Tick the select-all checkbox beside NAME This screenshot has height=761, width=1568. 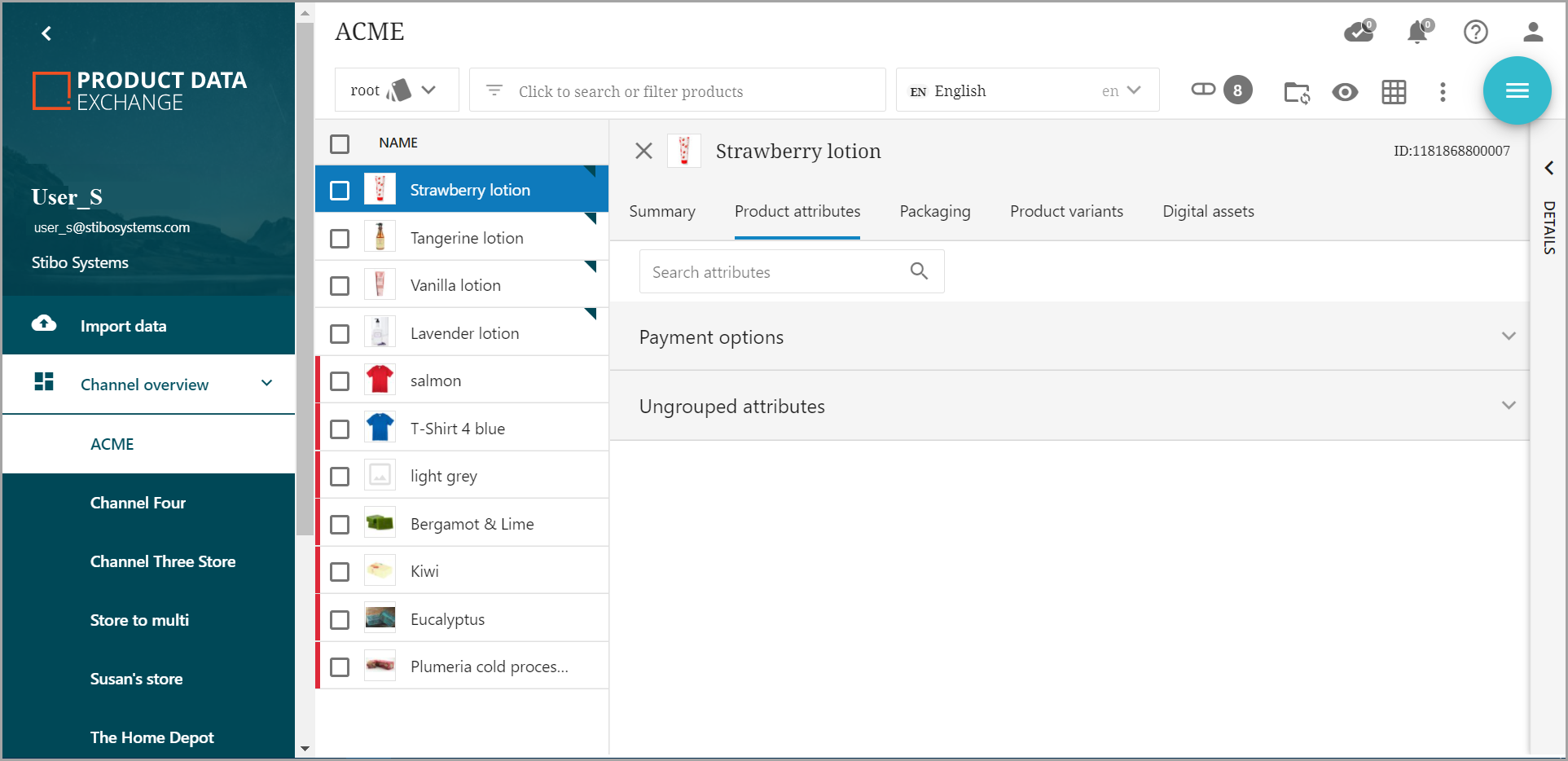[x=340, y=144]
